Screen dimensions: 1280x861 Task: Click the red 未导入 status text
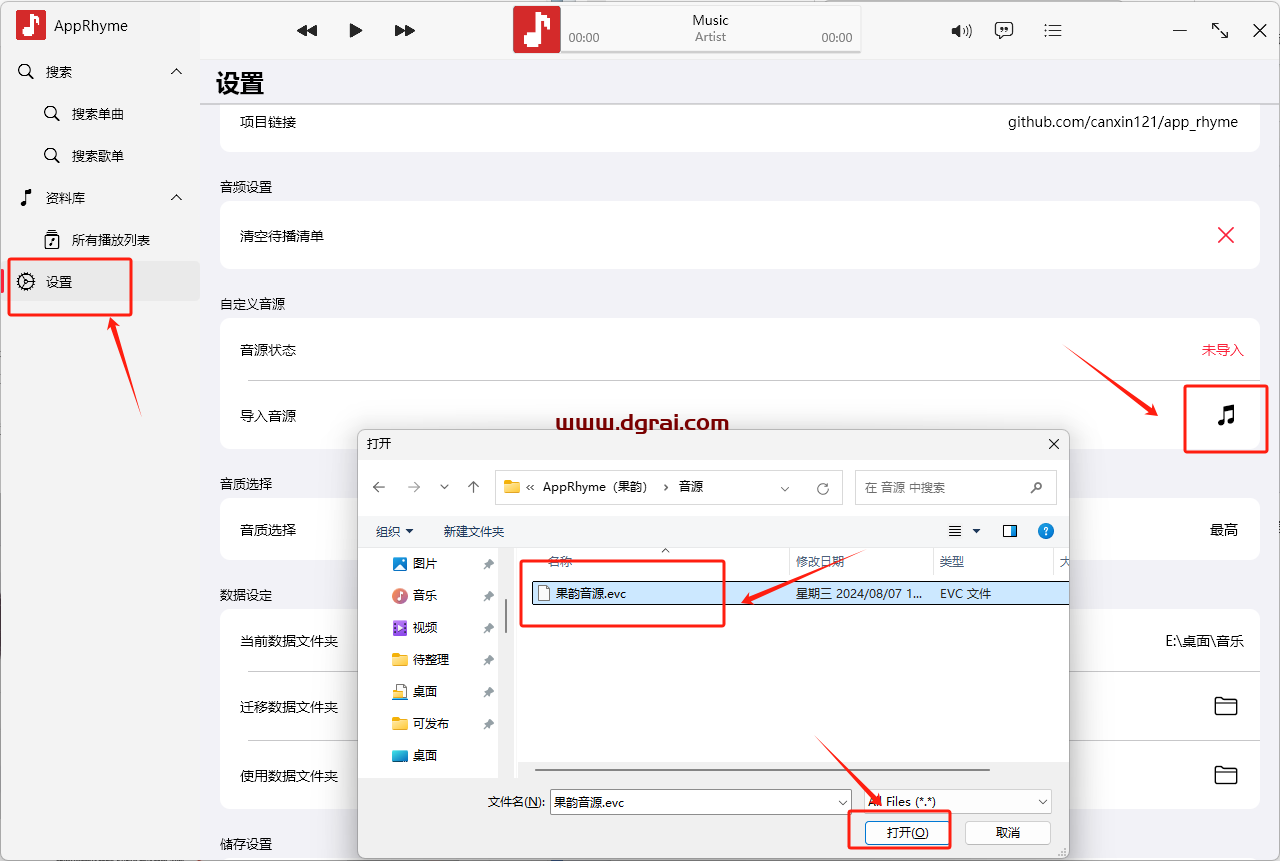click(x=1222, y=350)
